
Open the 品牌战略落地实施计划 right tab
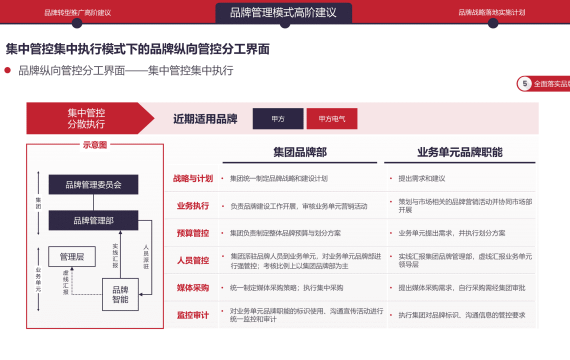(491, 12)
